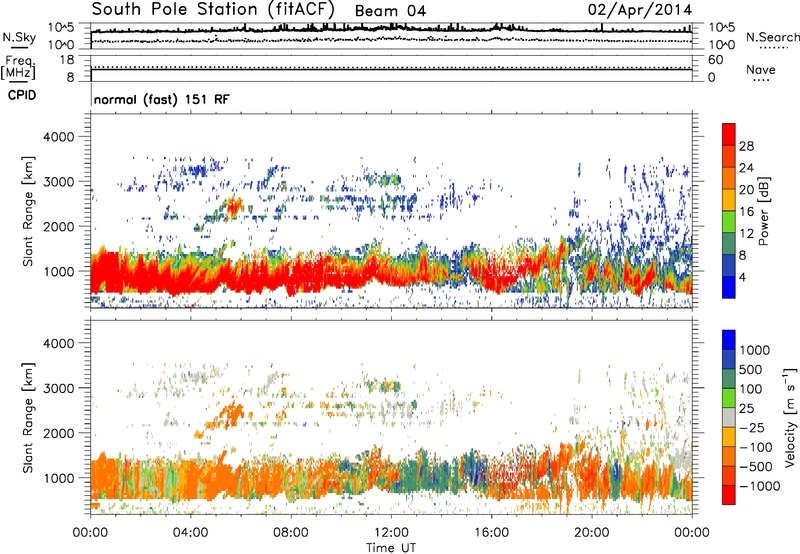Click the "18" frequency axis tick

[x=66, y=60]
